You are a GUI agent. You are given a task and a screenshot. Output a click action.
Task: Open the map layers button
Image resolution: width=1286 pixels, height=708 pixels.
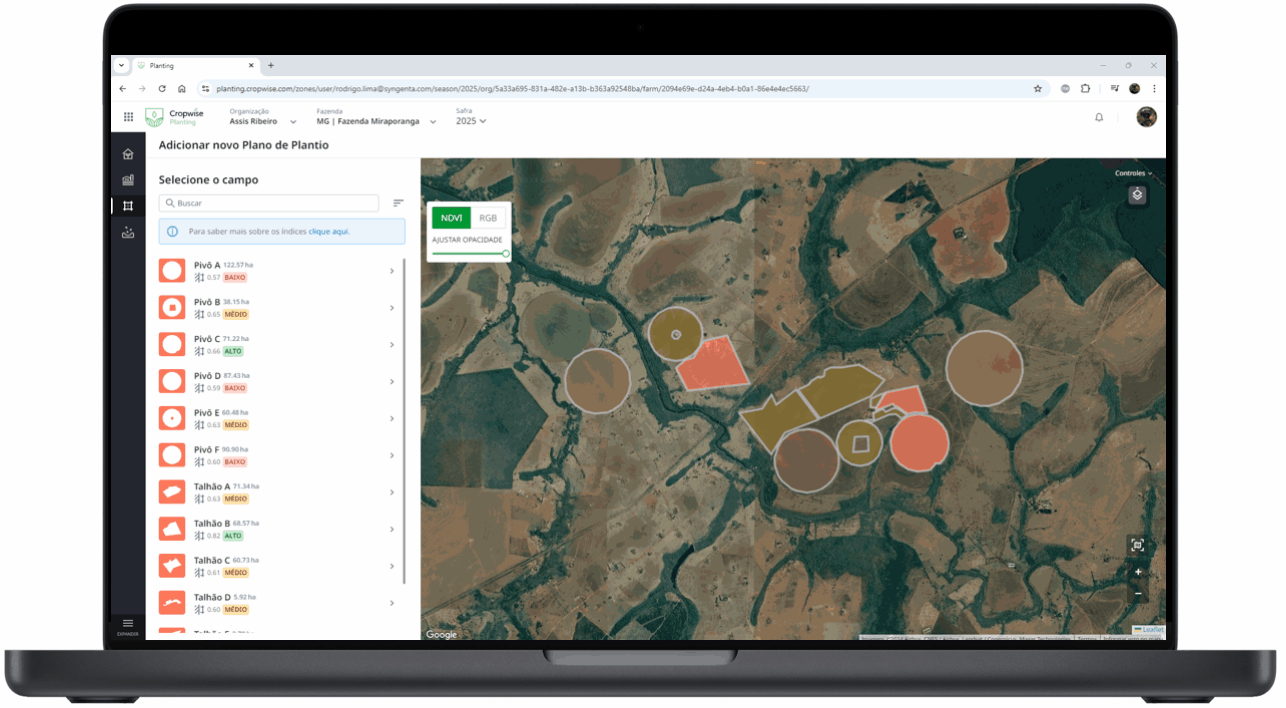coord(1137,195)
